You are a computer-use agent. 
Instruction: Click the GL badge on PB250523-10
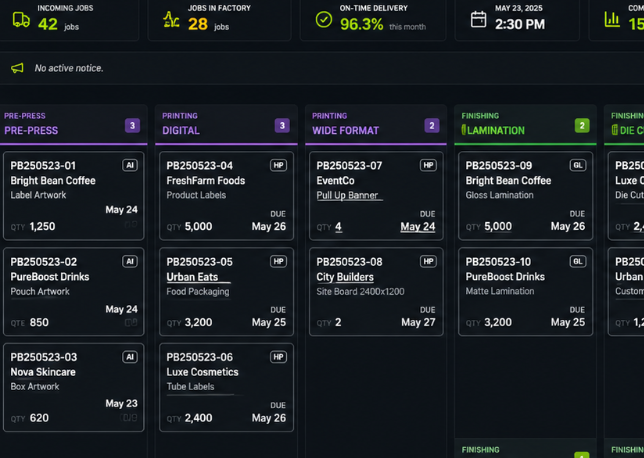click(x=578, y=262)
